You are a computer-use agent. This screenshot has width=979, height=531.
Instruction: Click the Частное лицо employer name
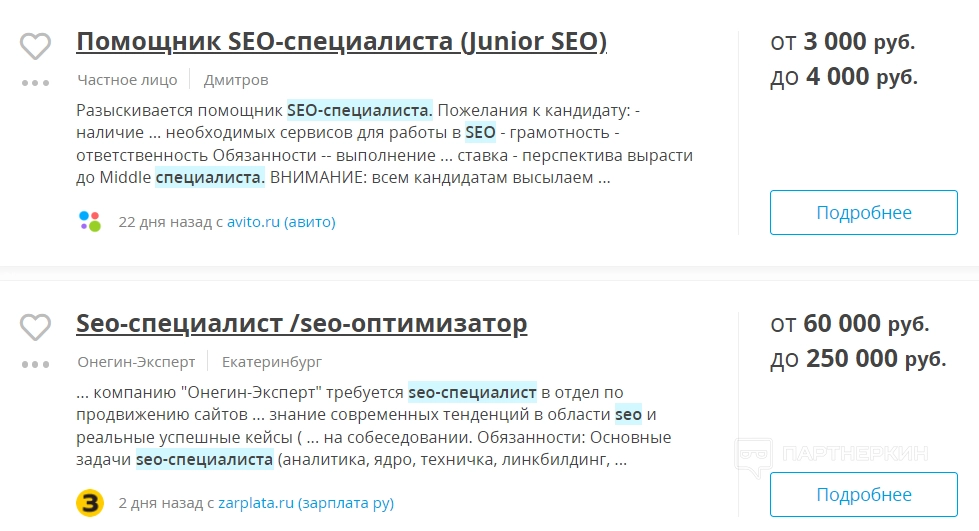[127, 80]
